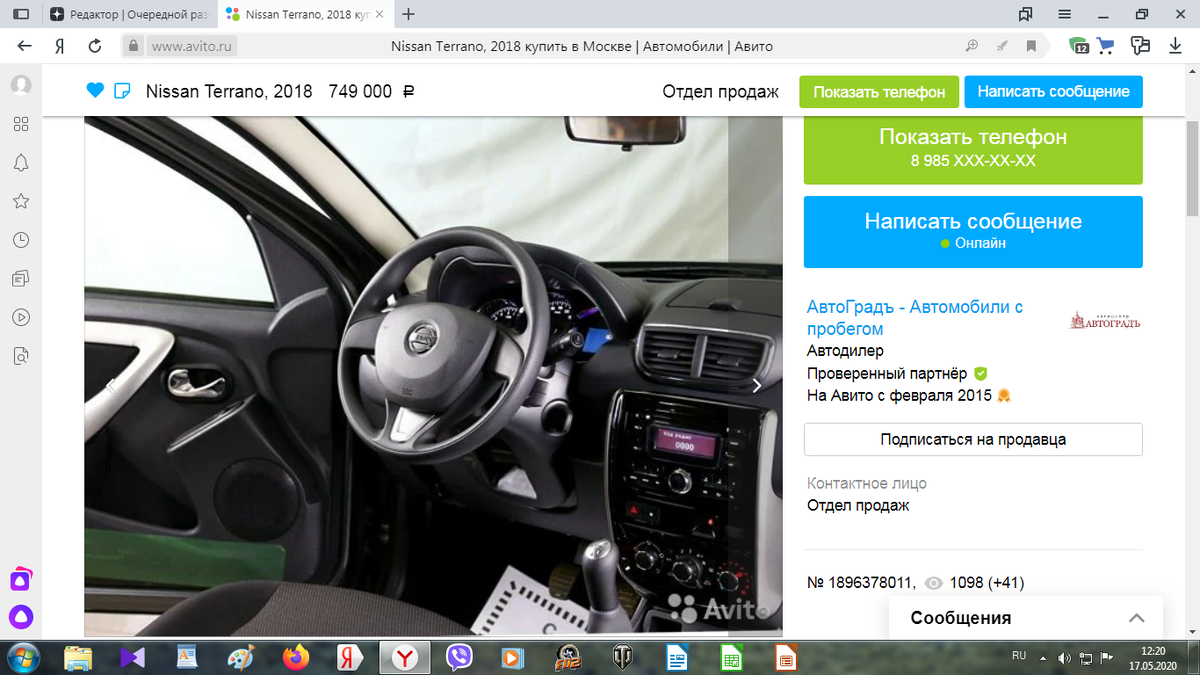Switch to the Nissan Terrano tab
Image resolution: width=1200 pixels, height=675 pixels.
pyautogui.click(x=303, y=14)
